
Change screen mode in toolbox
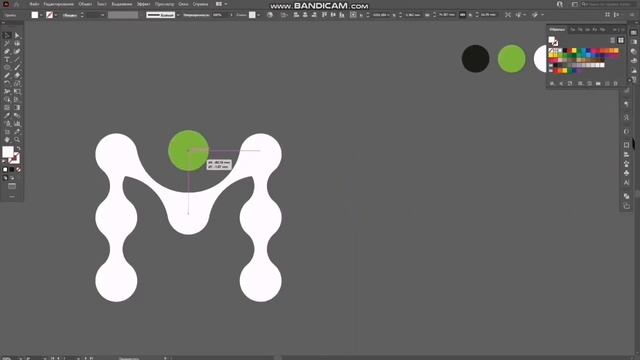pos(12,187)
